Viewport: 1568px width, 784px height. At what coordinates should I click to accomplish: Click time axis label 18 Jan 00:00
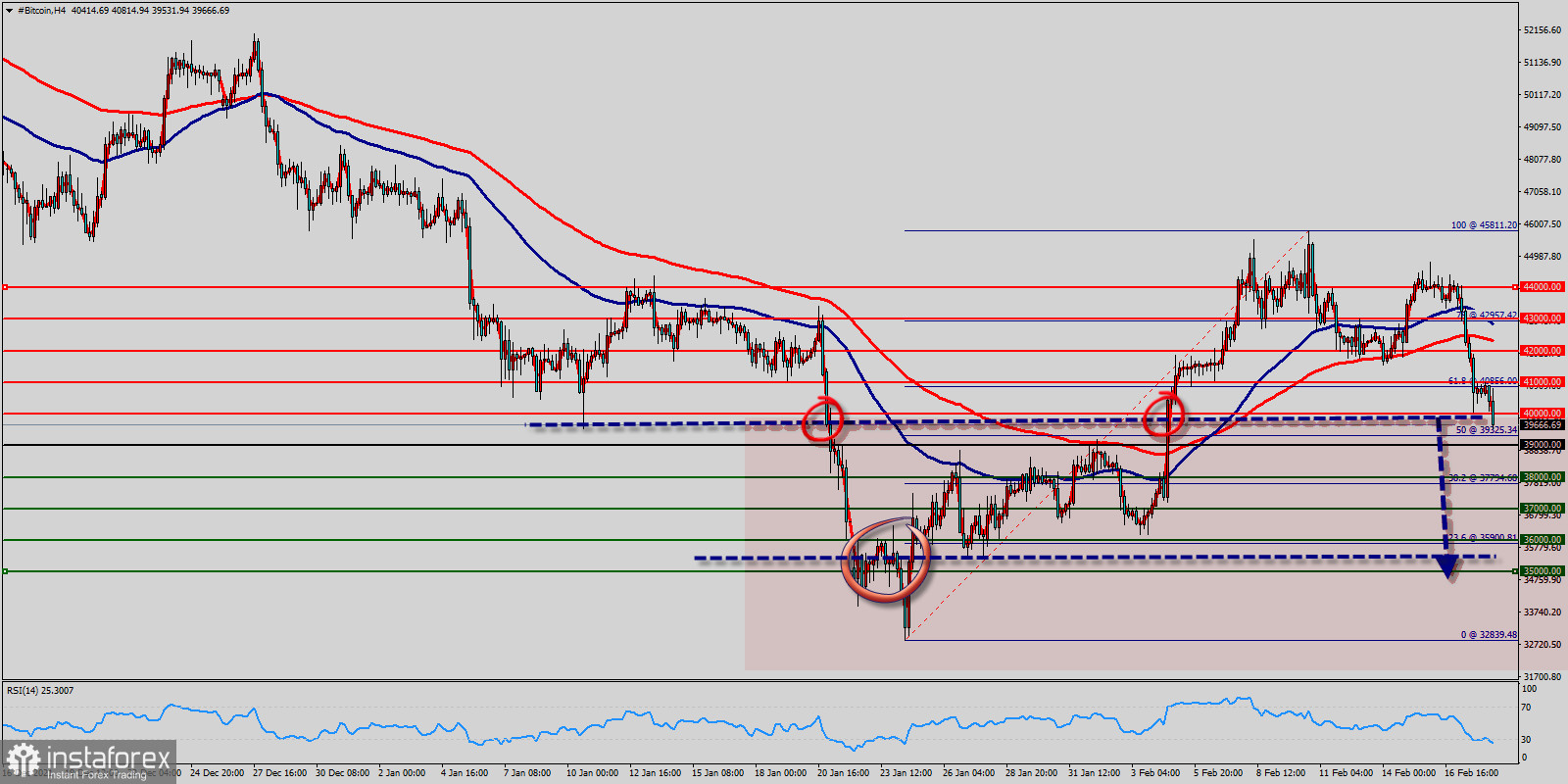point(780,773)
